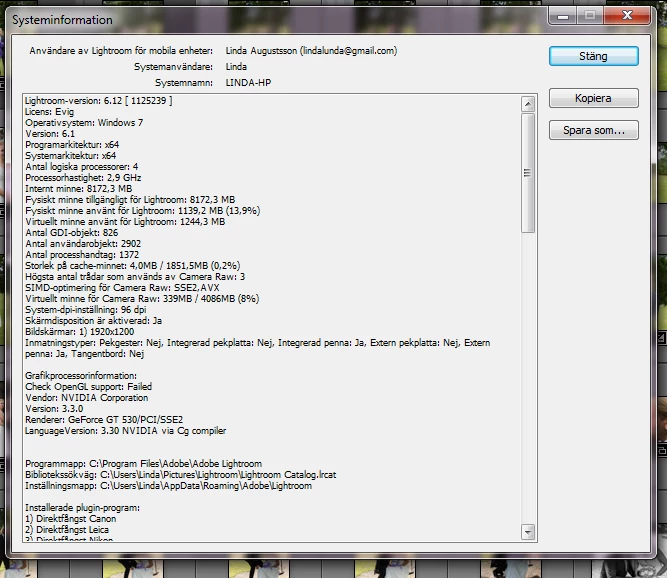The image size is (667, 578).
Task: Click the Kopiera button
Action: pos(593,98)
